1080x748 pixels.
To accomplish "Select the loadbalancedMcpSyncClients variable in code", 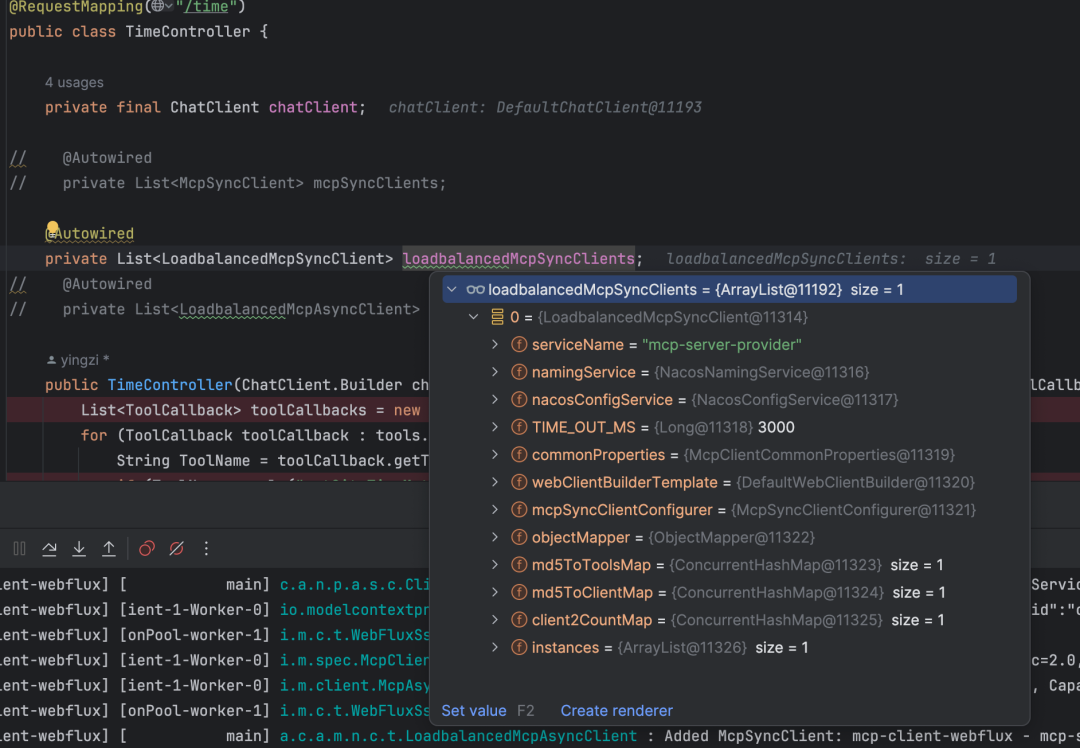I will point(518,259).
